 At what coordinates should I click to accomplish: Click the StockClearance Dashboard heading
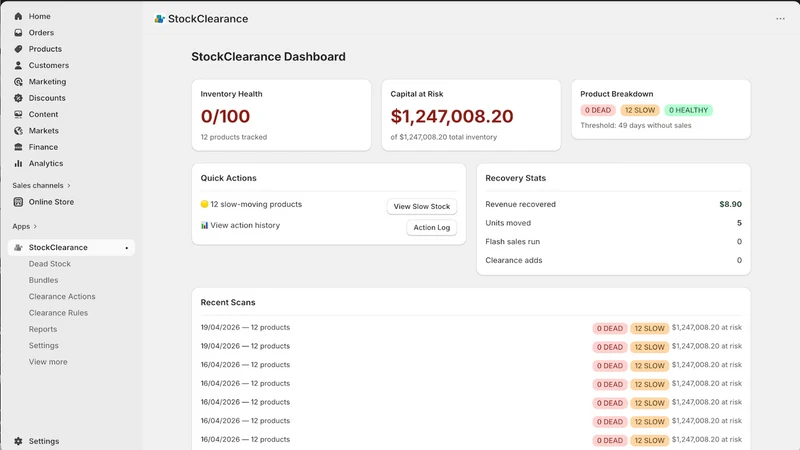(268, 57)
